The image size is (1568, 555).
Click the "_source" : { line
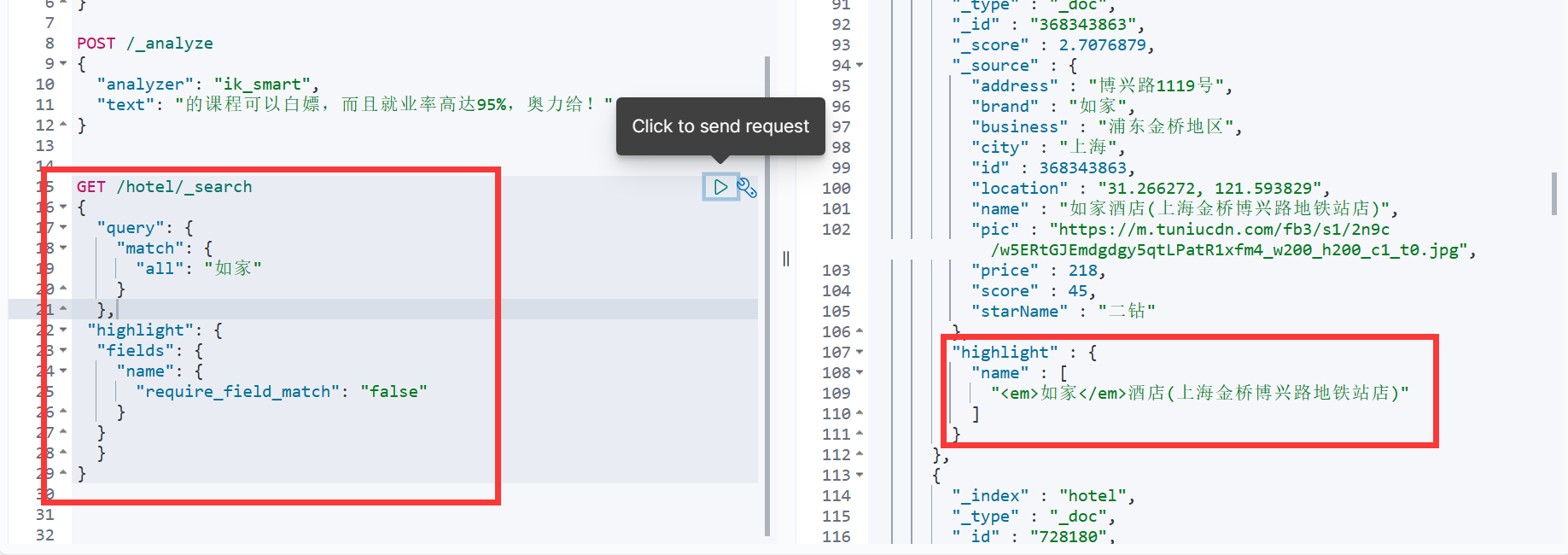1015,66
